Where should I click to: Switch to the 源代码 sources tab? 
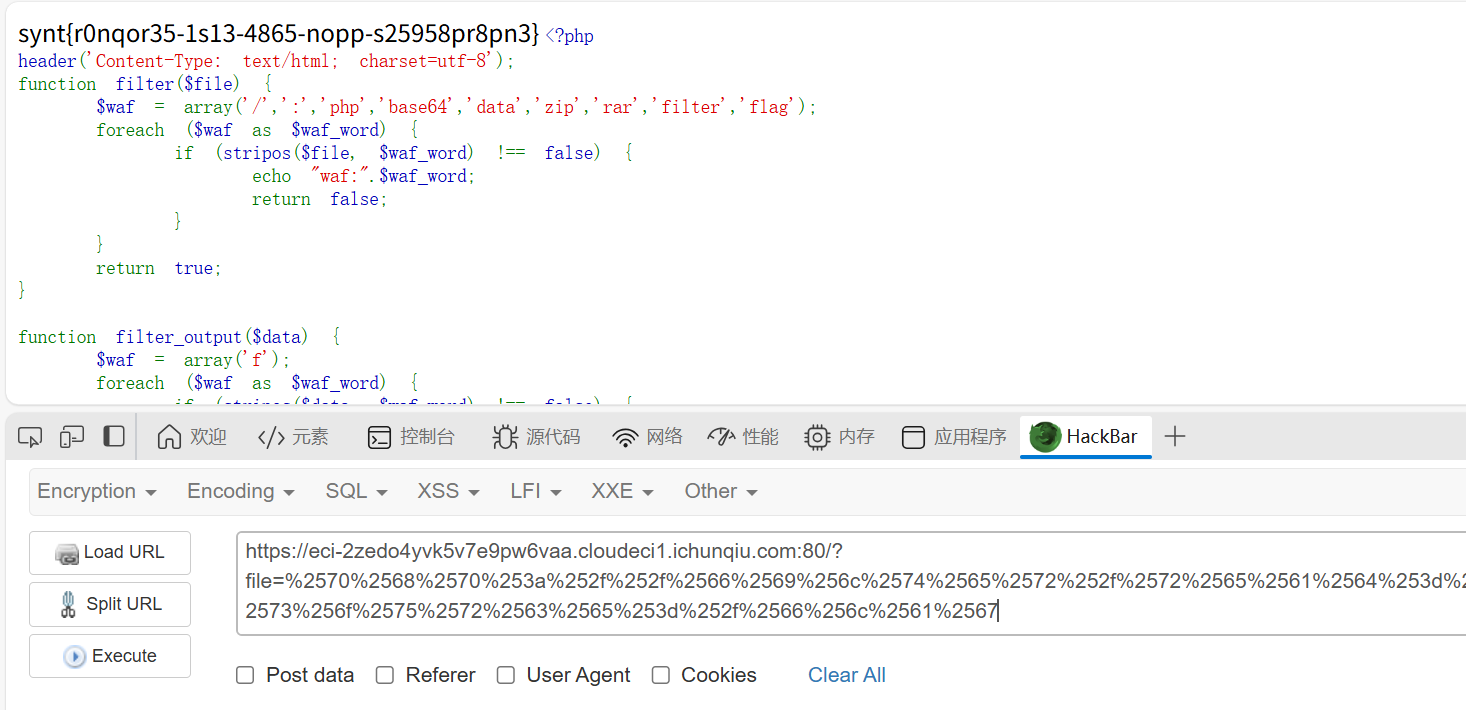(x=536, y=437)
